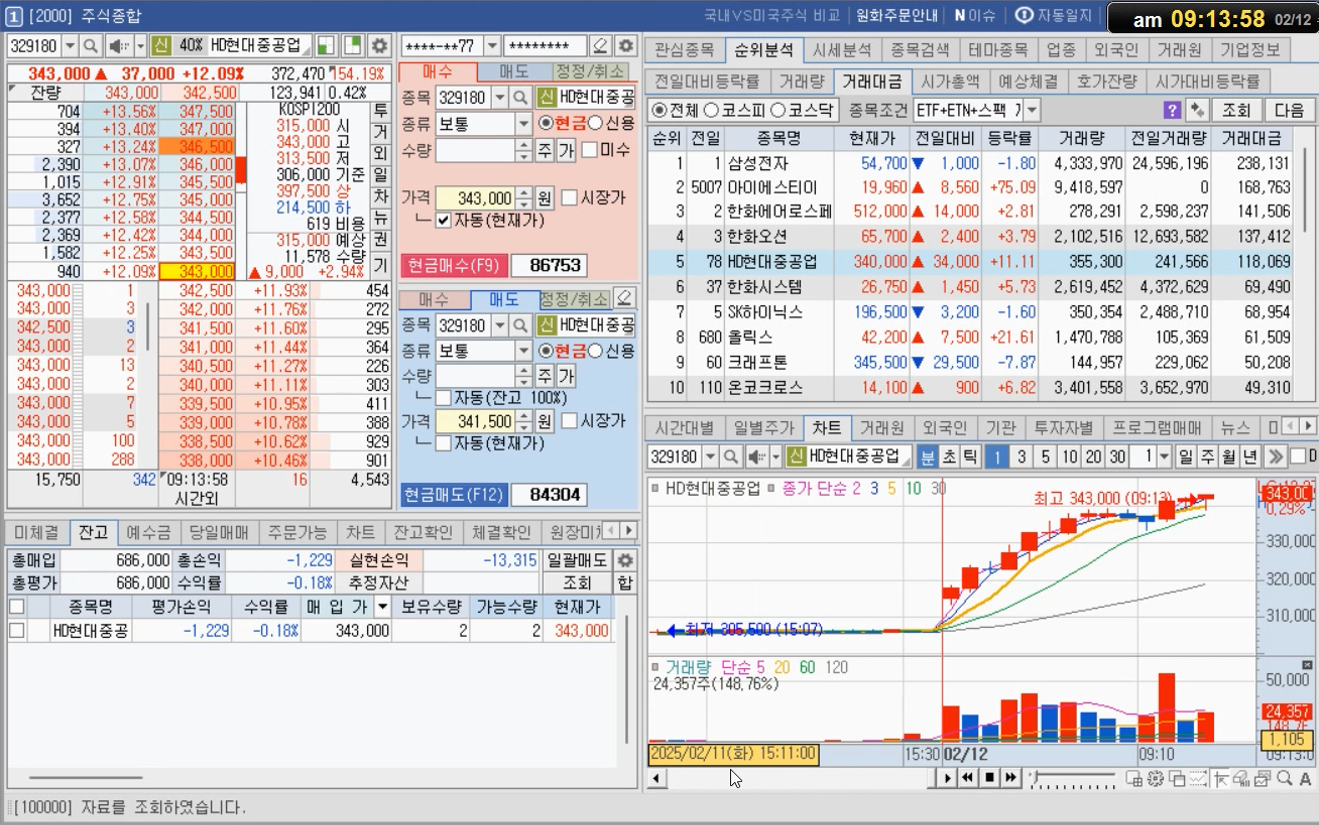The width and height of the screenshot is (1319, 825).
Task: Open the sell panel 종류 보통 dropdown
Action: tap(524, 351)
